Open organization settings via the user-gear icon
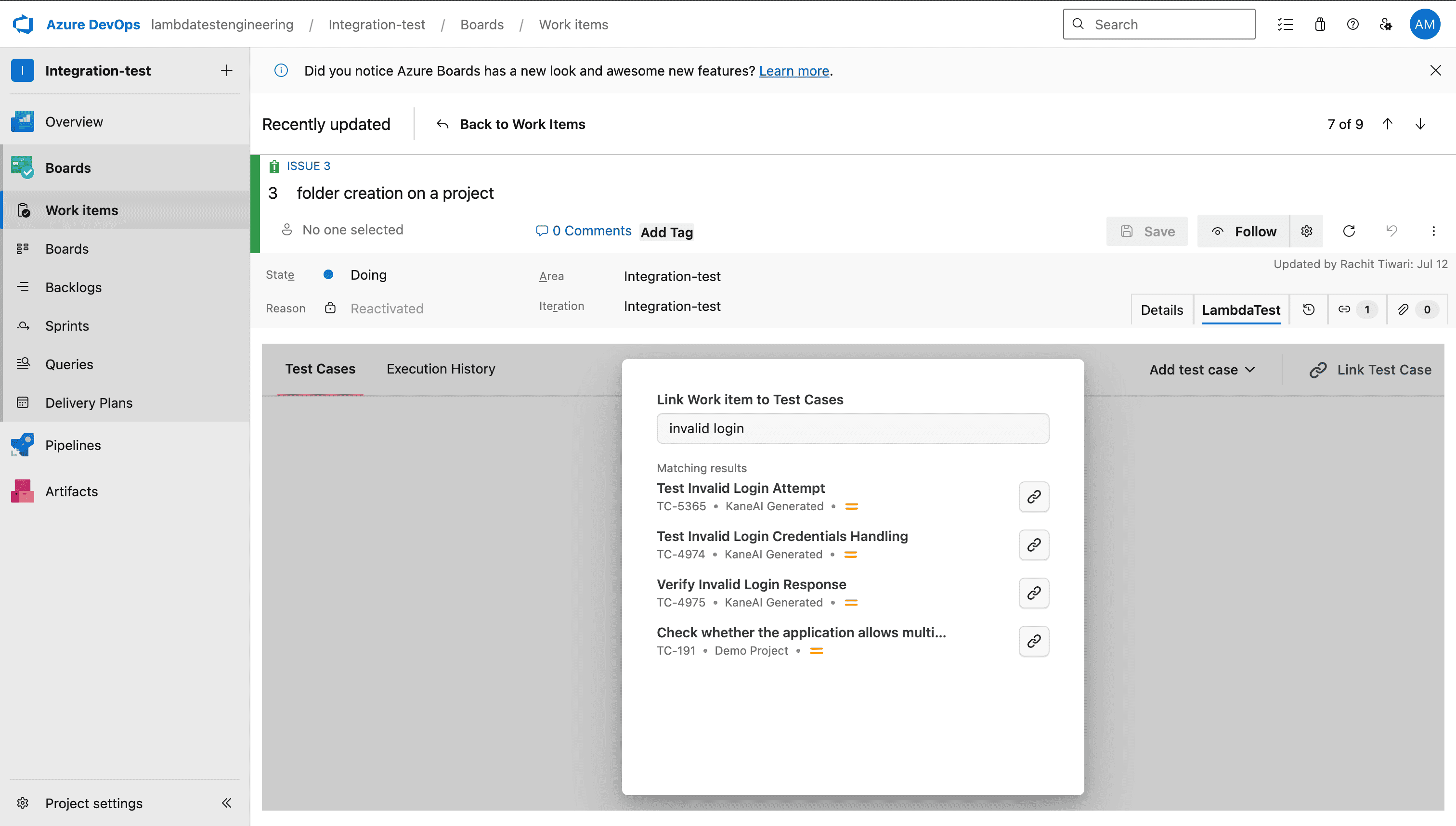1456x826 pixels. [1386, 24]
